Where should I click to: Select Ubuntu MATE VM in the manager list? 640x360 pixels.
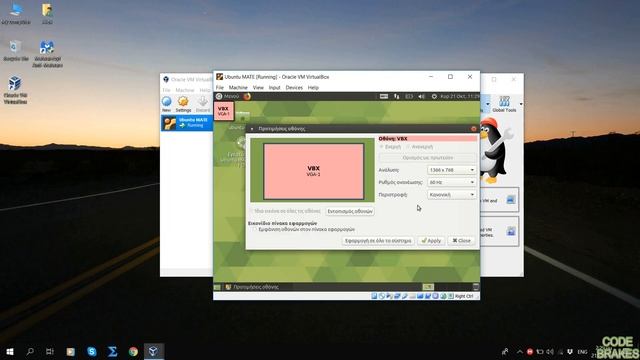187,123
